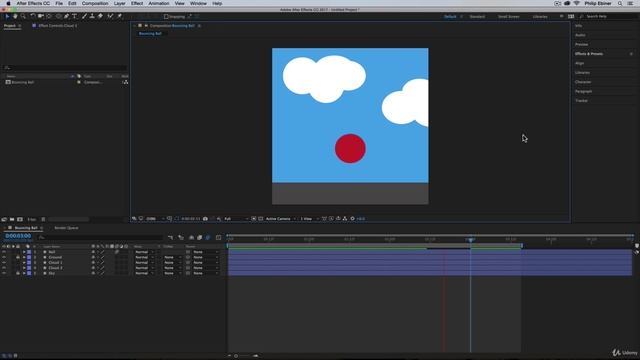Open the Composition menu

(95, 3)
